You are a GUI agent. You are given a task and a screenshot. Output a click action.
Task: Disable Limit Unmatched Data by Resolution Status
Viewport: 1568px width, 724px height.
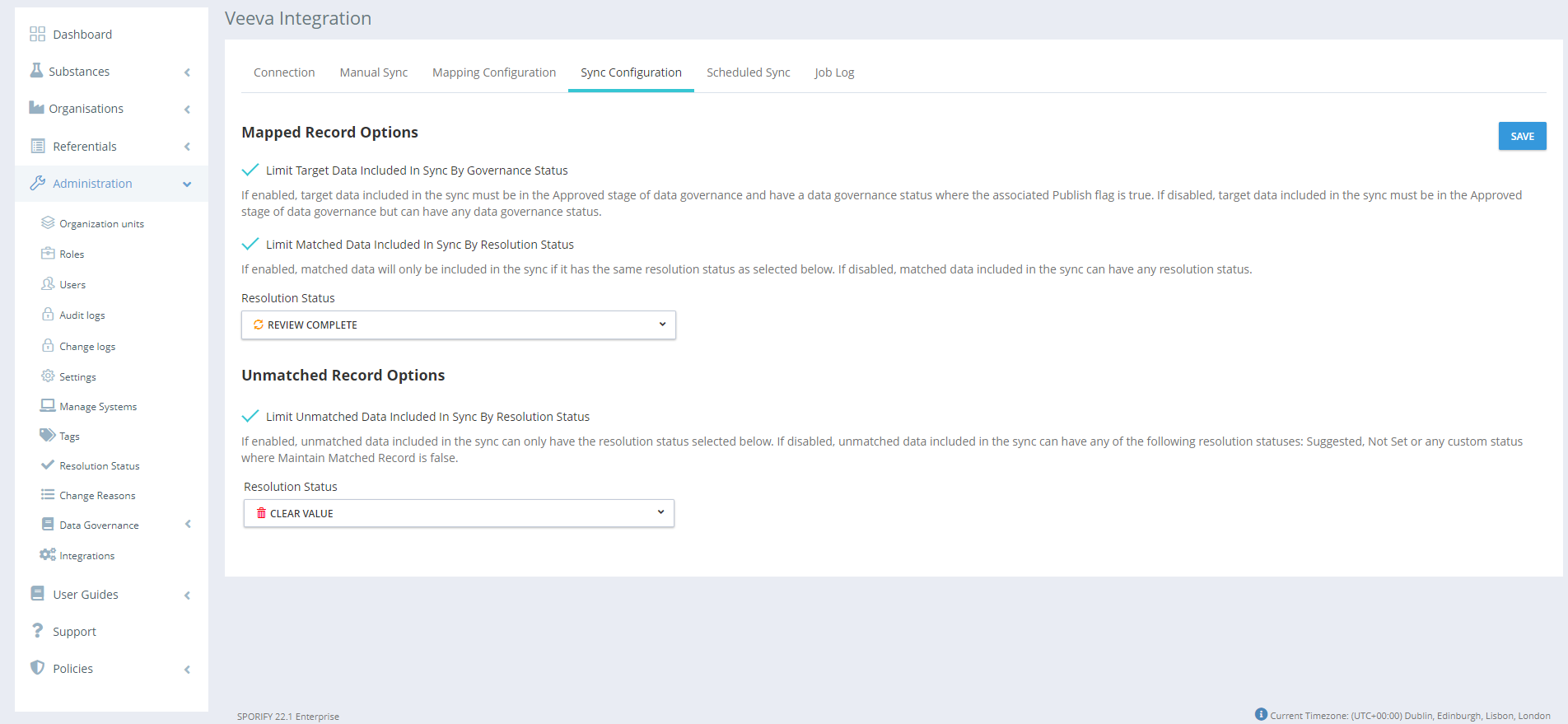tap(250, 417)
